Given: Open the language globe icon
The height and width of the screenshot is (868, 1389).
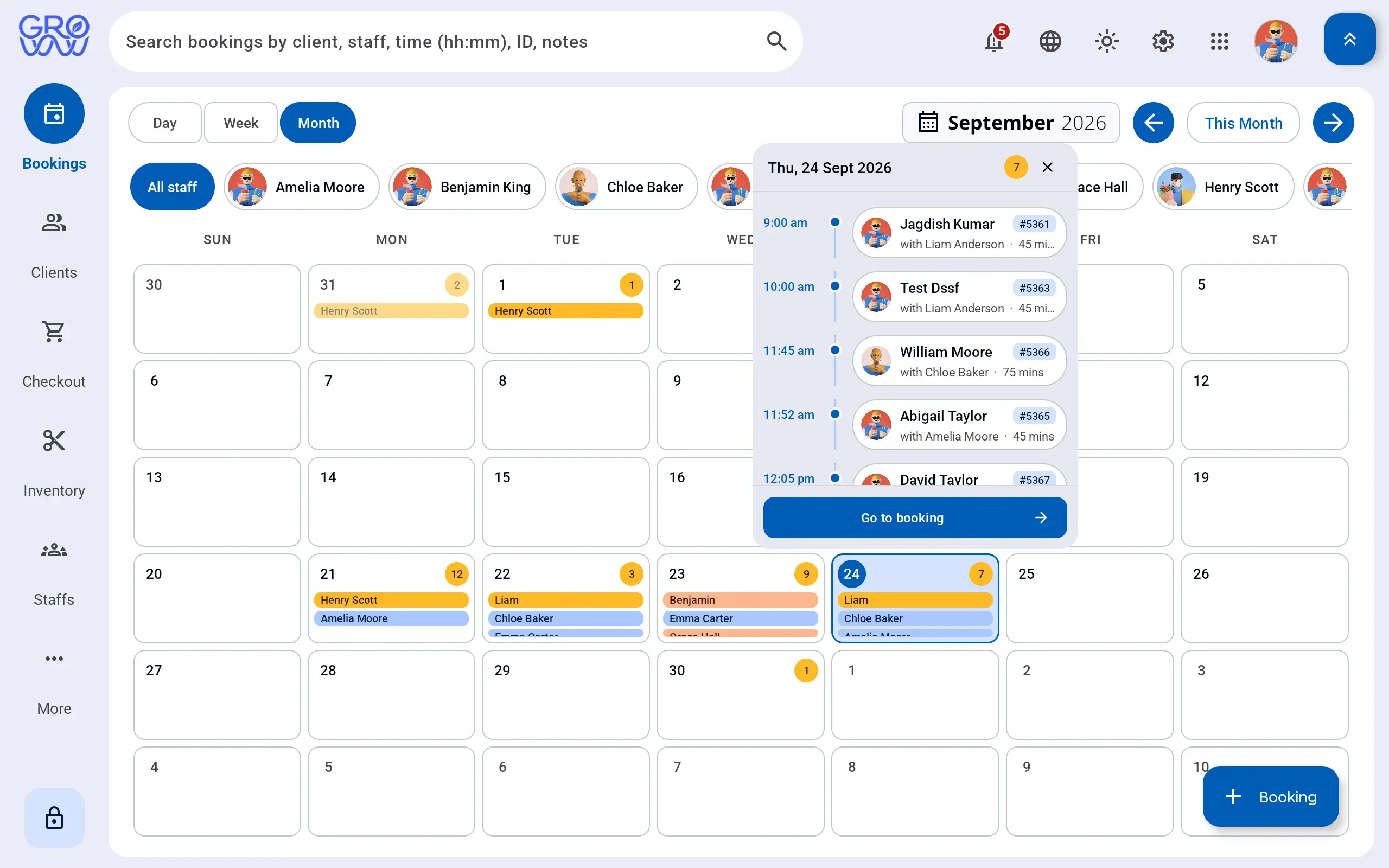Looking at the screenshot, I should 1050,41.
